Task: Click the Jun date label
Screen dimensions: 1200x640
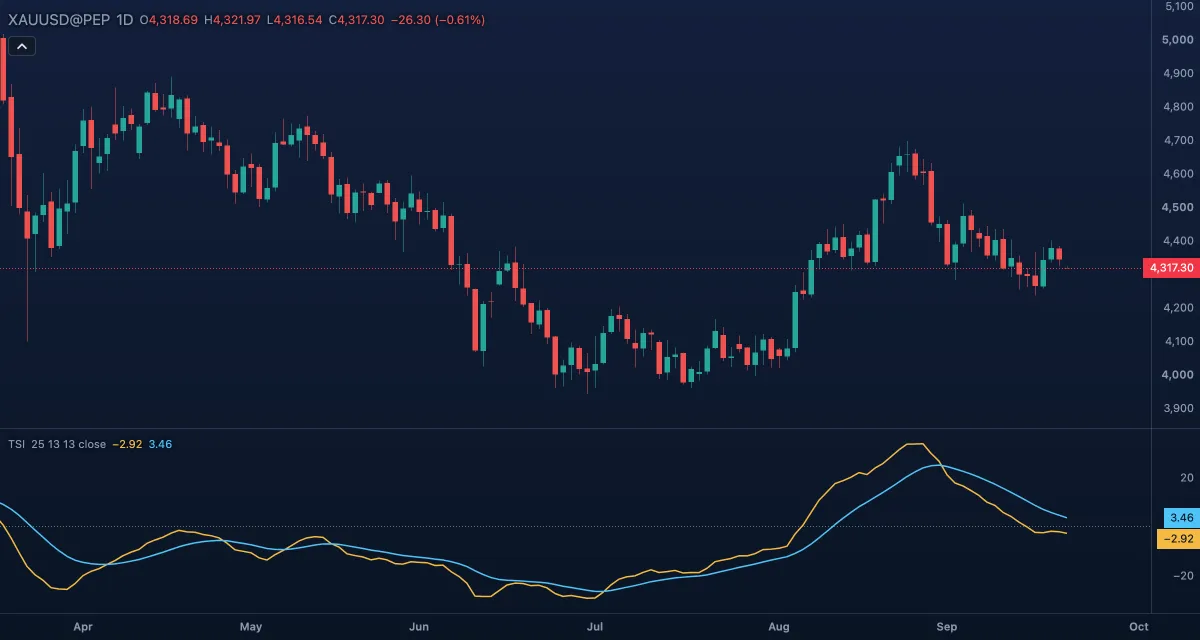Action: click(x=419, y=627)
